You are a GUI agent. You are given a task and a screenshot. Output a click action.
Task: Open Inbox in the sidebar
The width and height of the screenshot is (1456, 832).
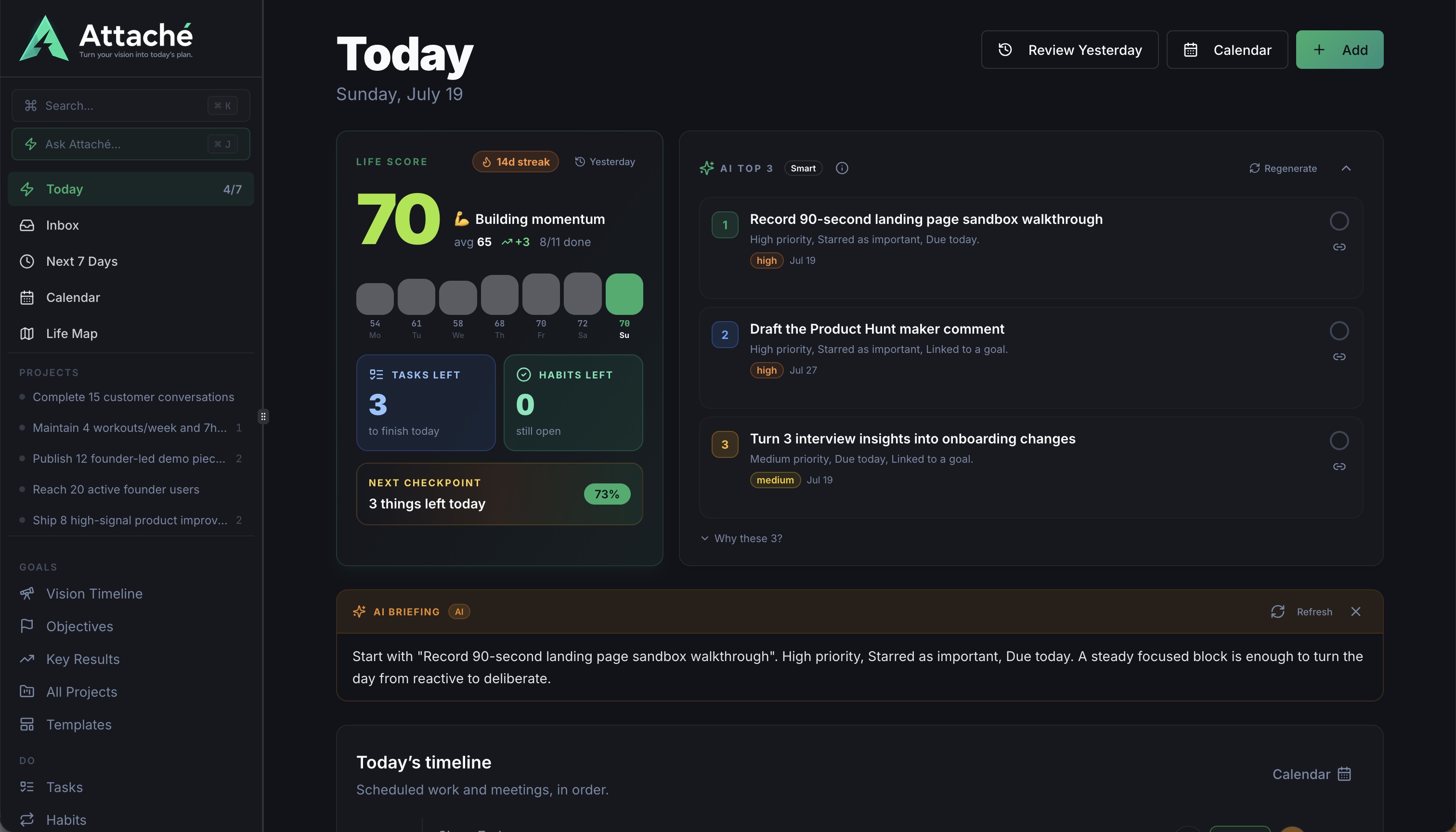point(131,225)
